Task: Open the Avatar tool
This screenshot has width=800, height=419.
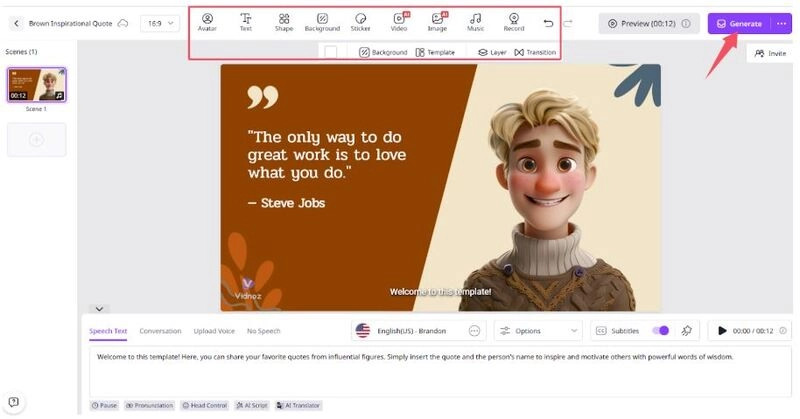Action: coord(207,22)
